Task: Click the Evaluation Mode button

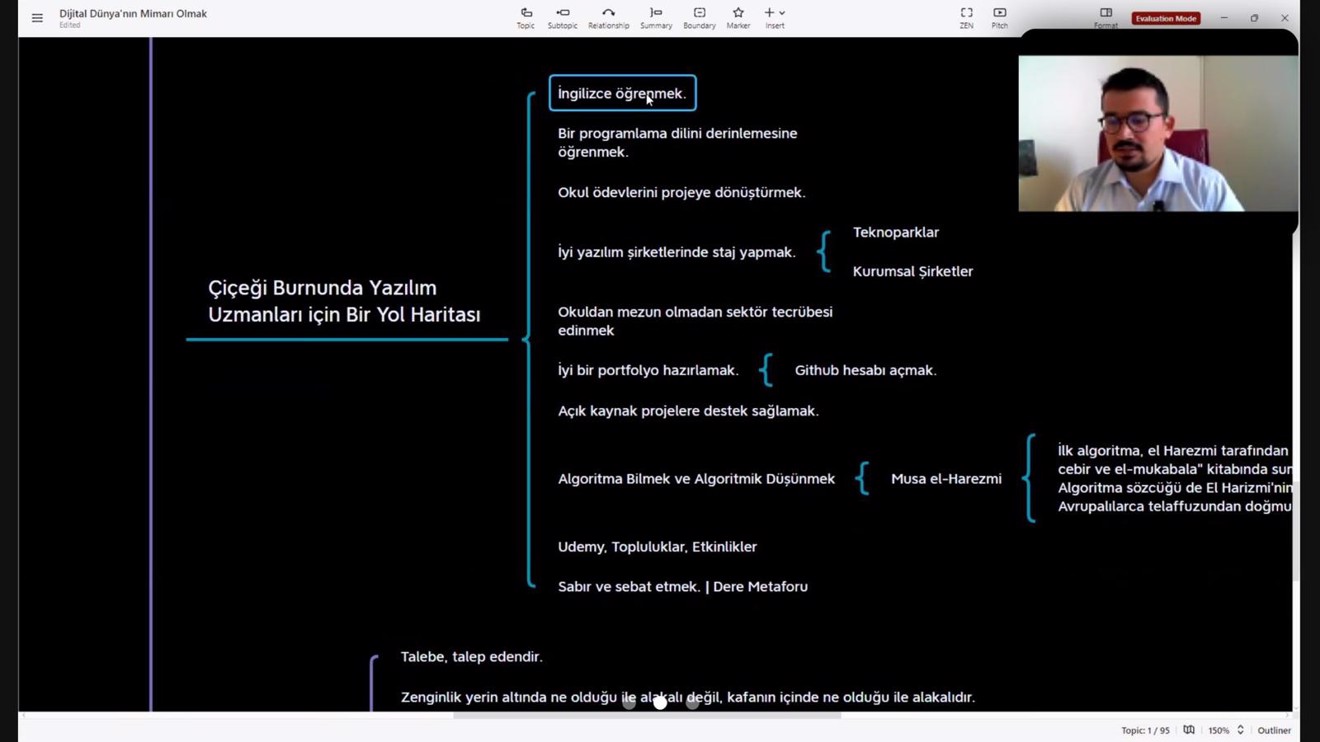Action: pyautogui.click(x=1165, y=18)
